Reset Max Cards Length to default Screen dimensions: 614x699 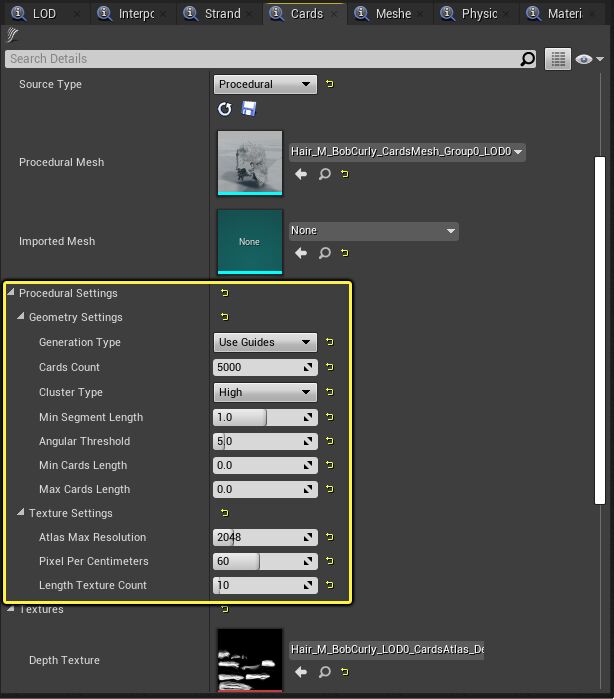pos(330,489)
